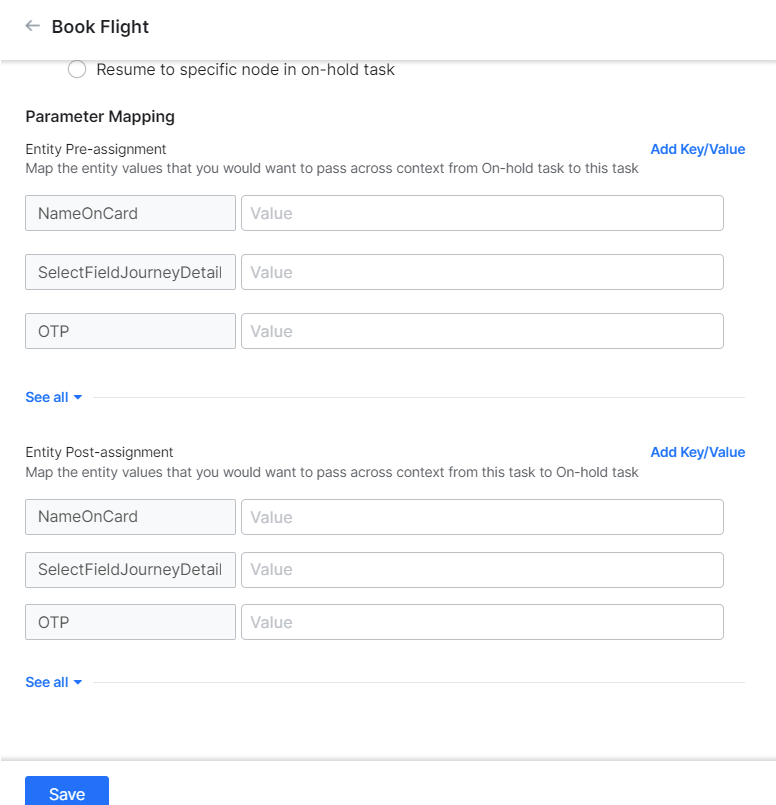
Task: Click the OTP field under Entity Pre-assignment
Action: coord(130,331)
